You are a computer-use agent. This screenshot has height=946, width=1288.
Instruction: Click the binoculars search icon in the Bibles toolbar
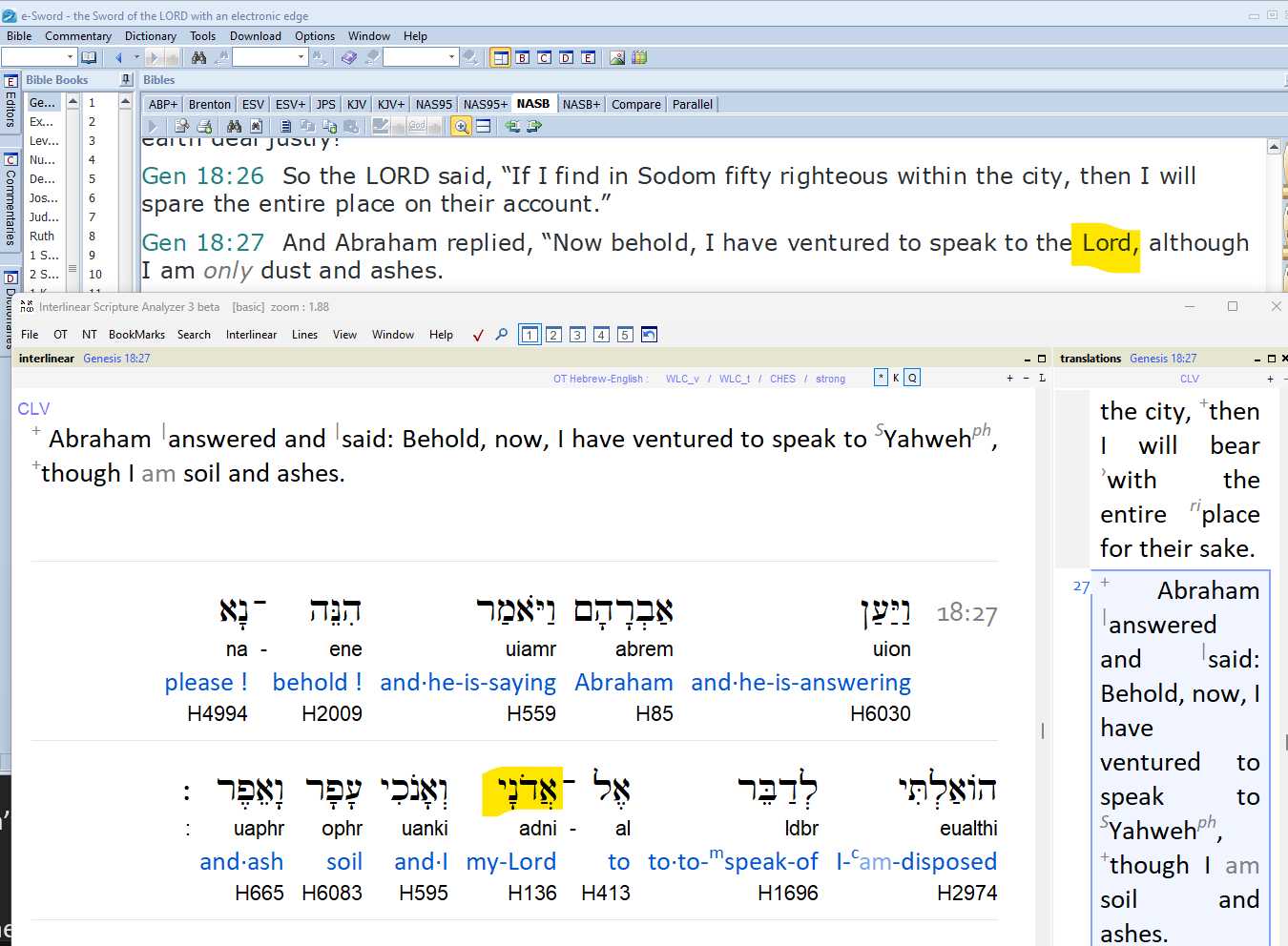tap(234, 126)
